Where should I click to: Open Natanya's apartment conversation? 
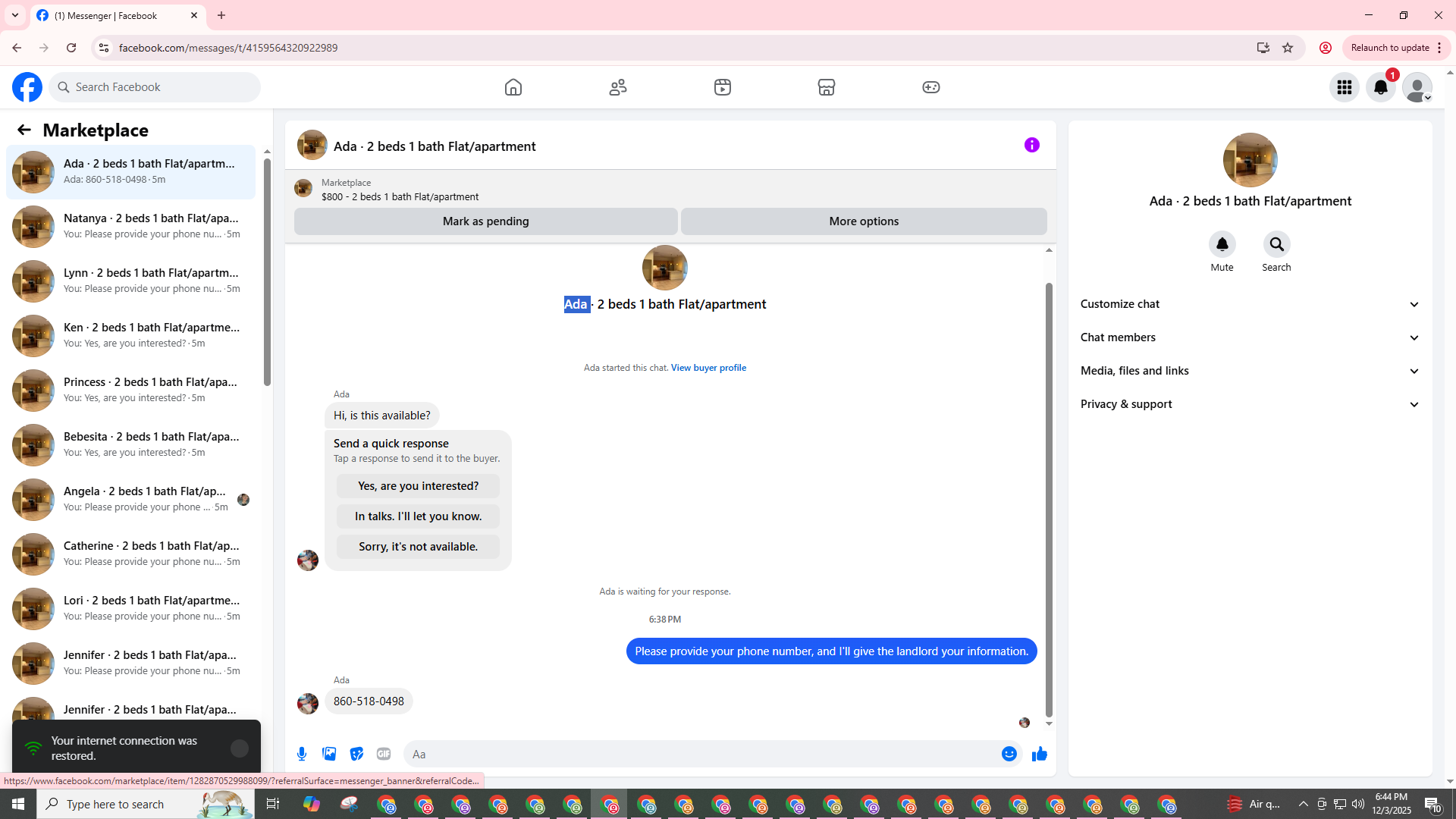click(x=130, y=227)
